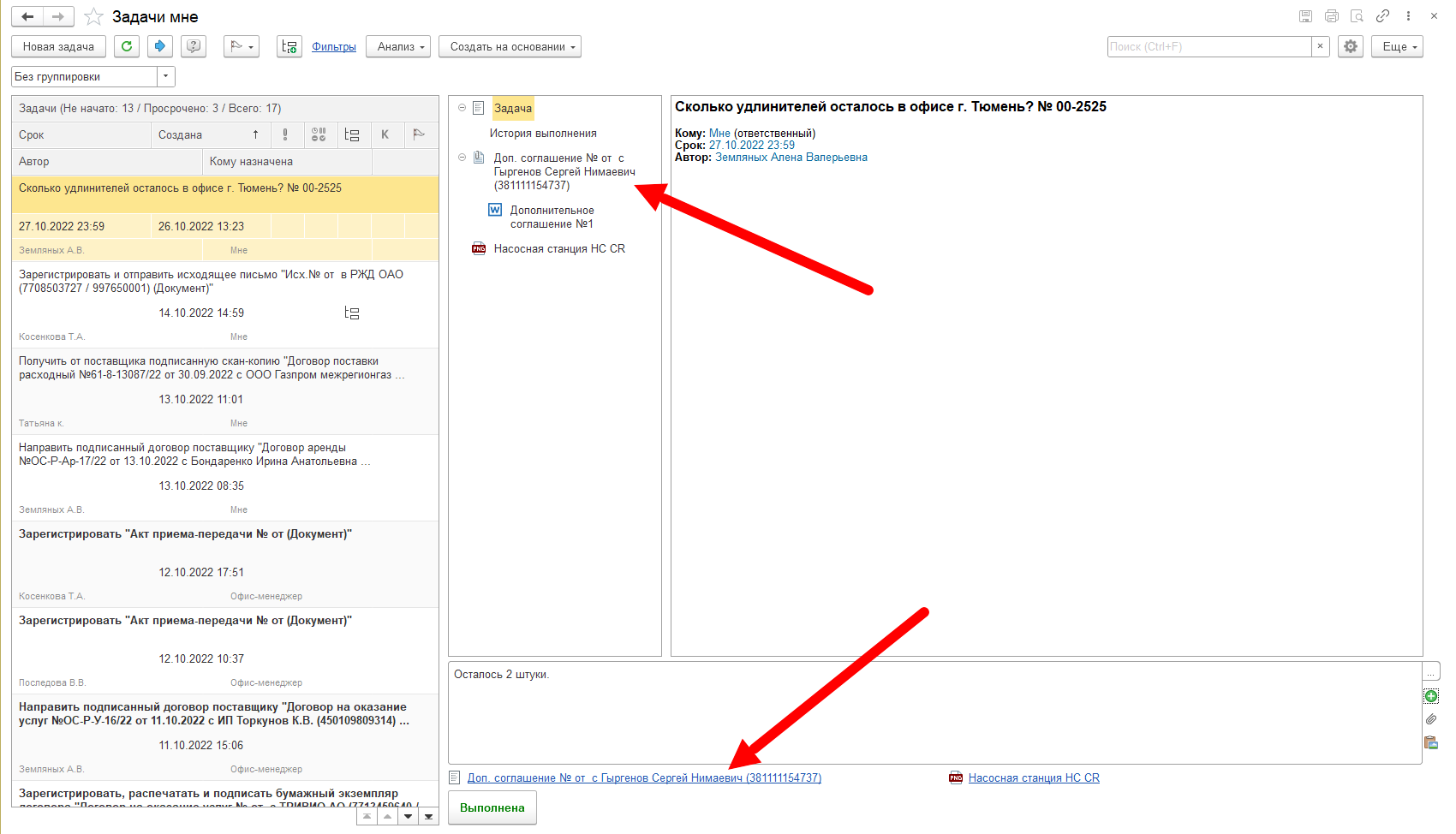Click the chain link icon
This screenshot has width=1456, height=834.
[1382, 16]
